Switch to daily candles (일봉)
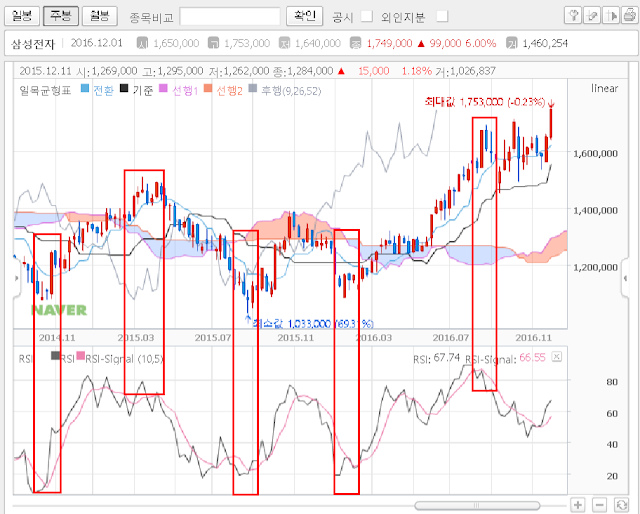The image size is (640, 514). point(22,16)
